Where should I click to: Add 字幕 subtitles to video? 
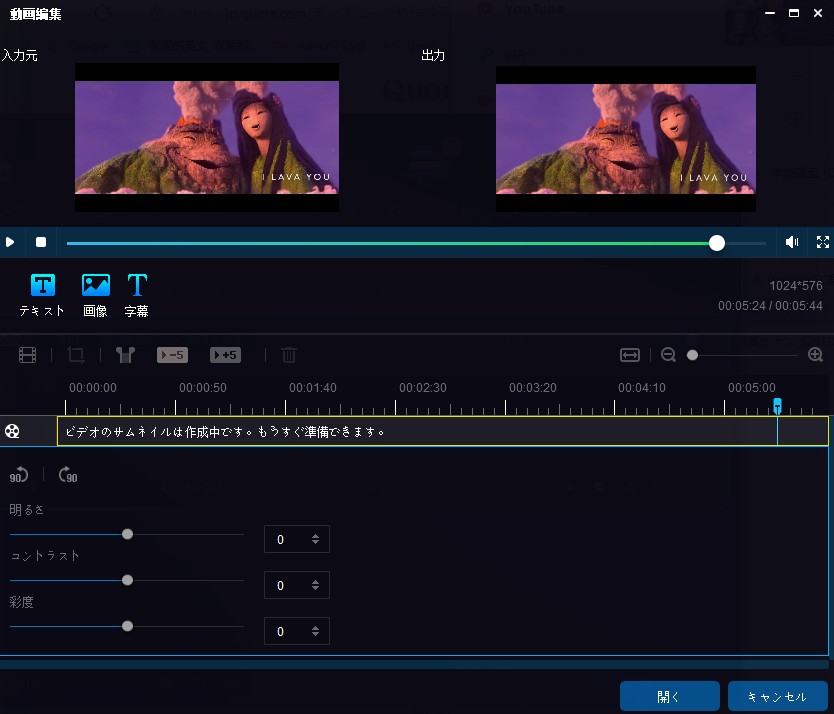[137, 295]
